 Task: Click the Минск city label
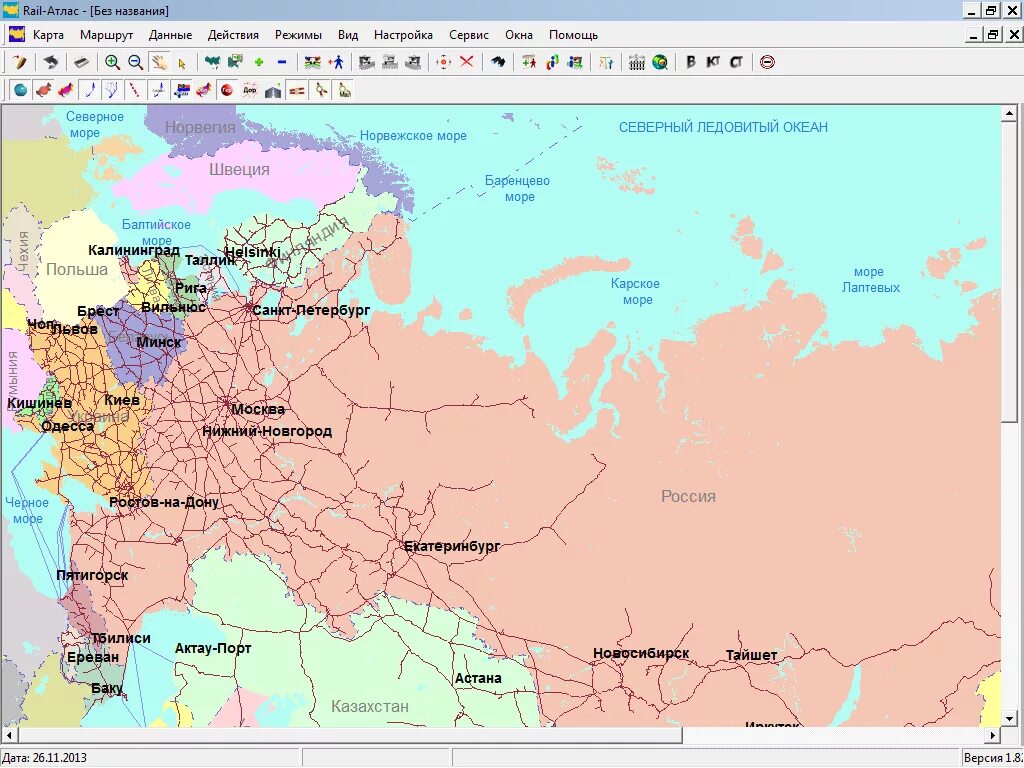159,342
